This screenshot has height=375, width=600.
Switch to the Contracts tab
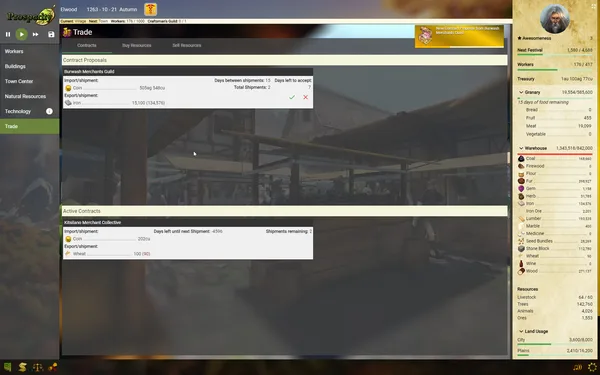tap(86, 46)
